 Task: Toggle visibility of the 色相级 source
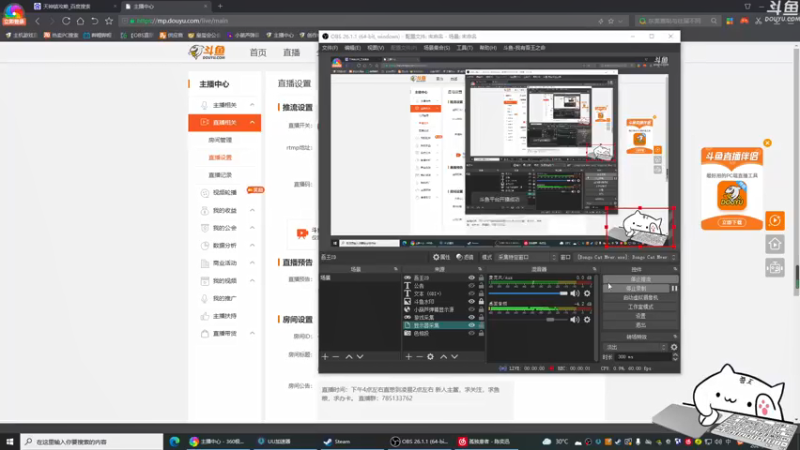coord(471,333)
